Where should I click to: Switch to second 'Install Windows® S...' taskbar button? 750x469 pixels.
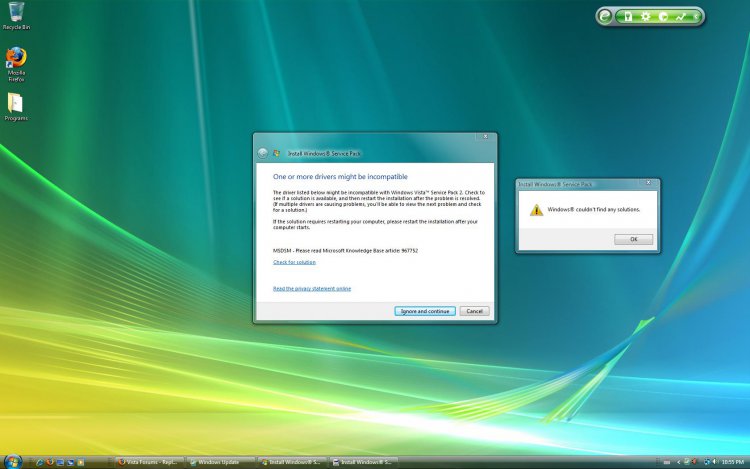tap(364, 462)
